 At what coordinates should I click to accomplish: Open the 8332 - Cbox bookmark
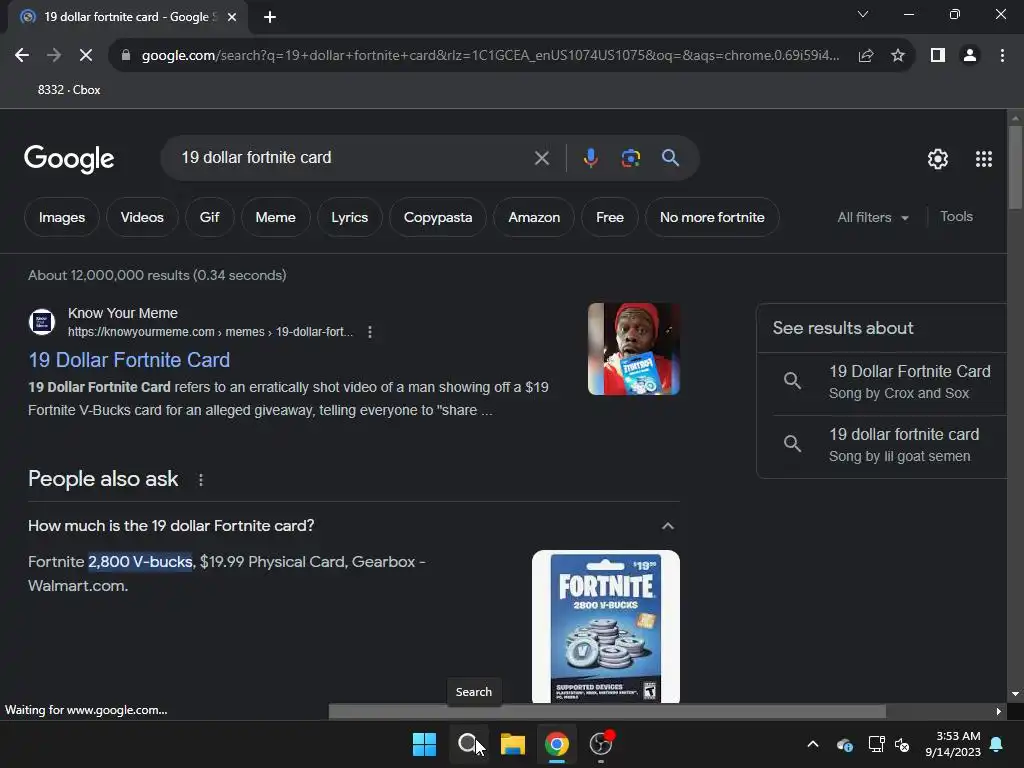click(69, 90)
